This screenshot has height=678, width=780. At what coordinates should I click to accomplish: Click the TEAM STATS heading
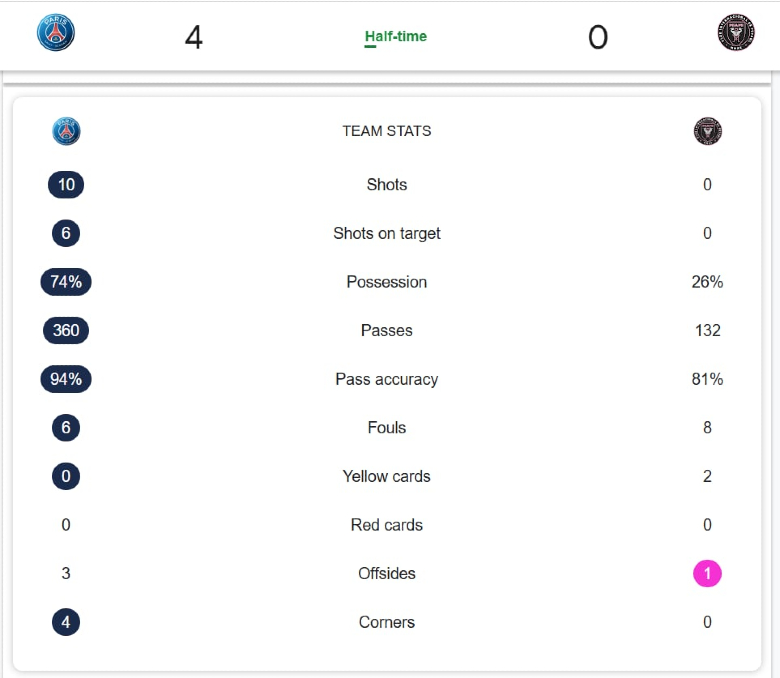[x=387, y=131]
